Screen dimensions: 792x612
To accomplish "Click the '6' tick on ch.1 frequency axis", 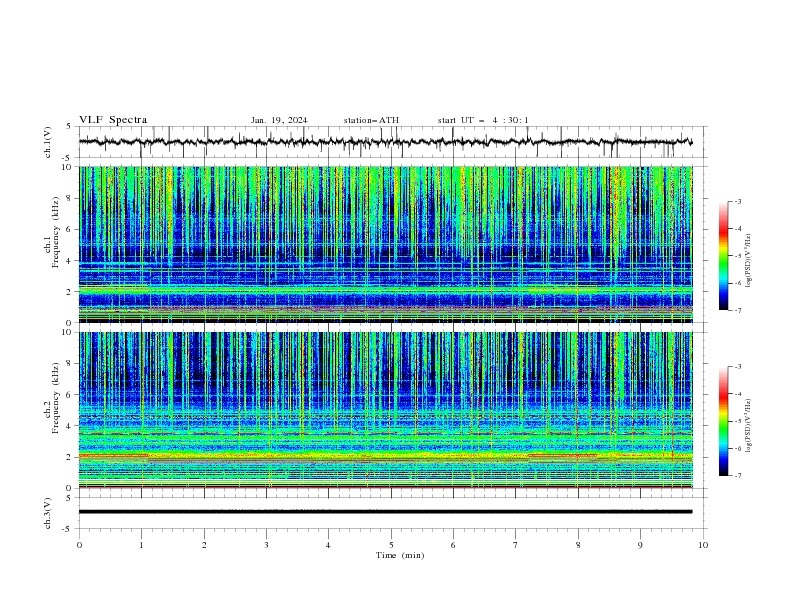I will (x=71, y=229).
